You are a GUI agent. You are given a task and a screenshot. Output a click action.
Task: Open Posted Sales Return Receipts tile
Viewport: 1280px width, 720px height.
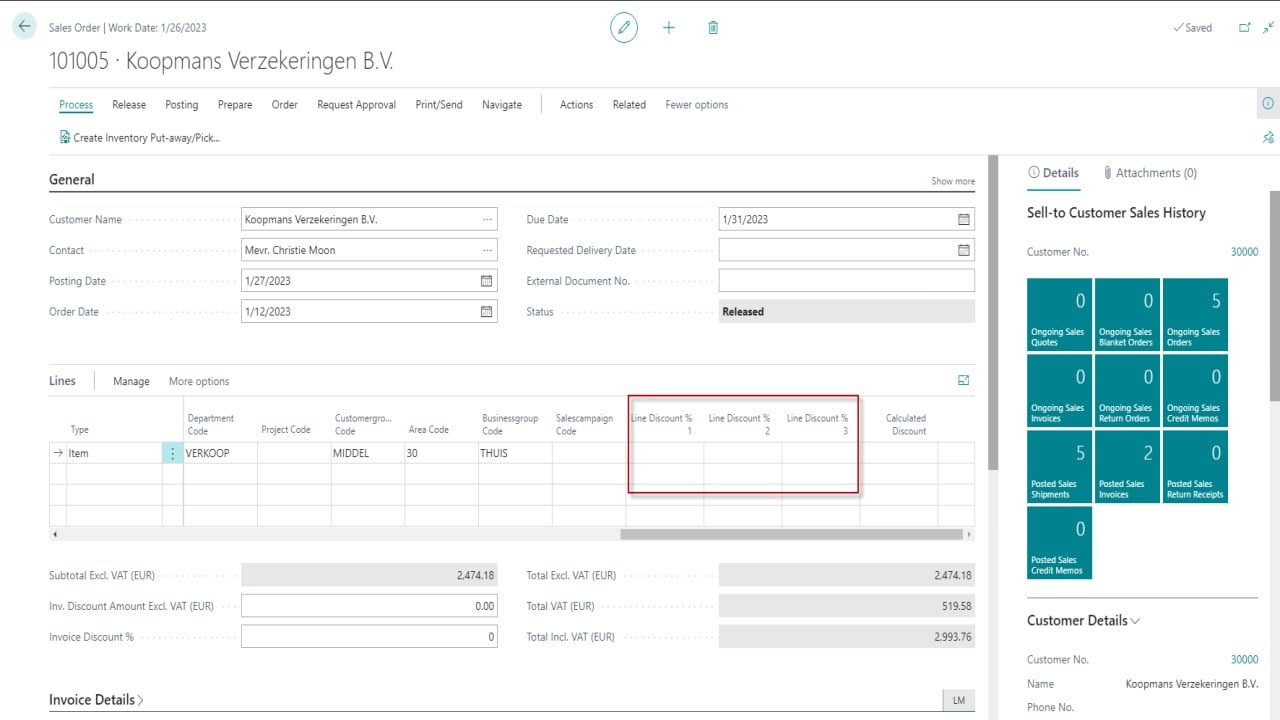pos(1195,467)
